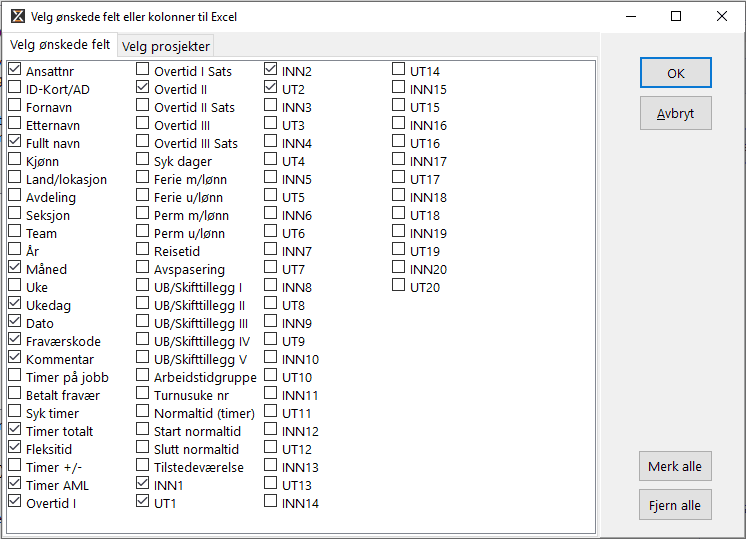Switch to the Velg prosjekter tab
The image size is (746, 539).
tap(166, 46)
